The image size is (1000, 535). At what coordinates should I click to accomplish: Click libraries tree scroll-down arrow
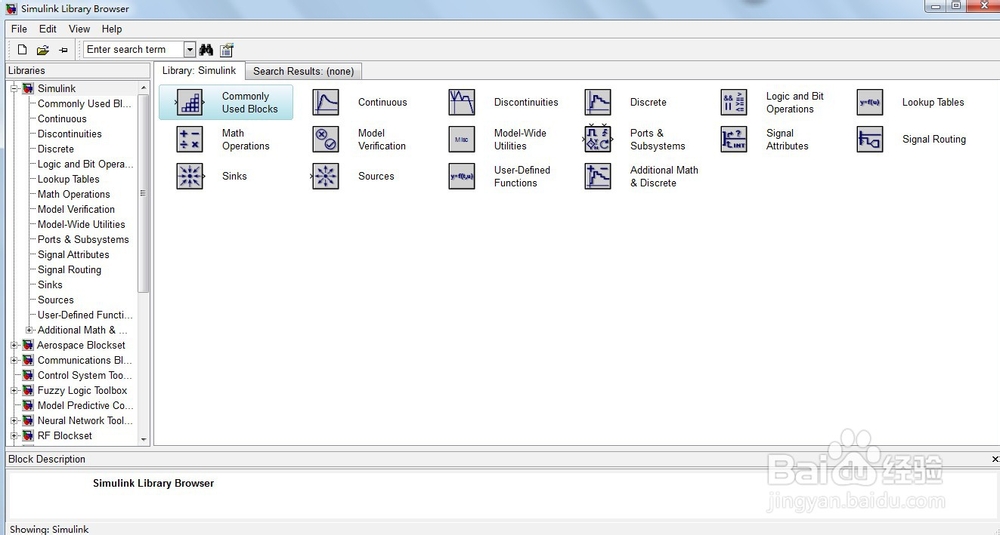[143, 439]
